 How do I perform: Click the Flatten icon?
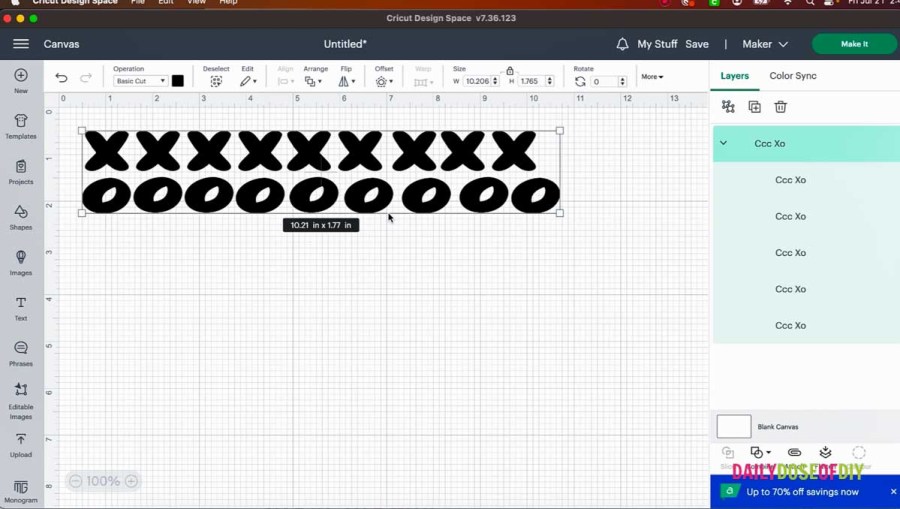pos(825,453)
